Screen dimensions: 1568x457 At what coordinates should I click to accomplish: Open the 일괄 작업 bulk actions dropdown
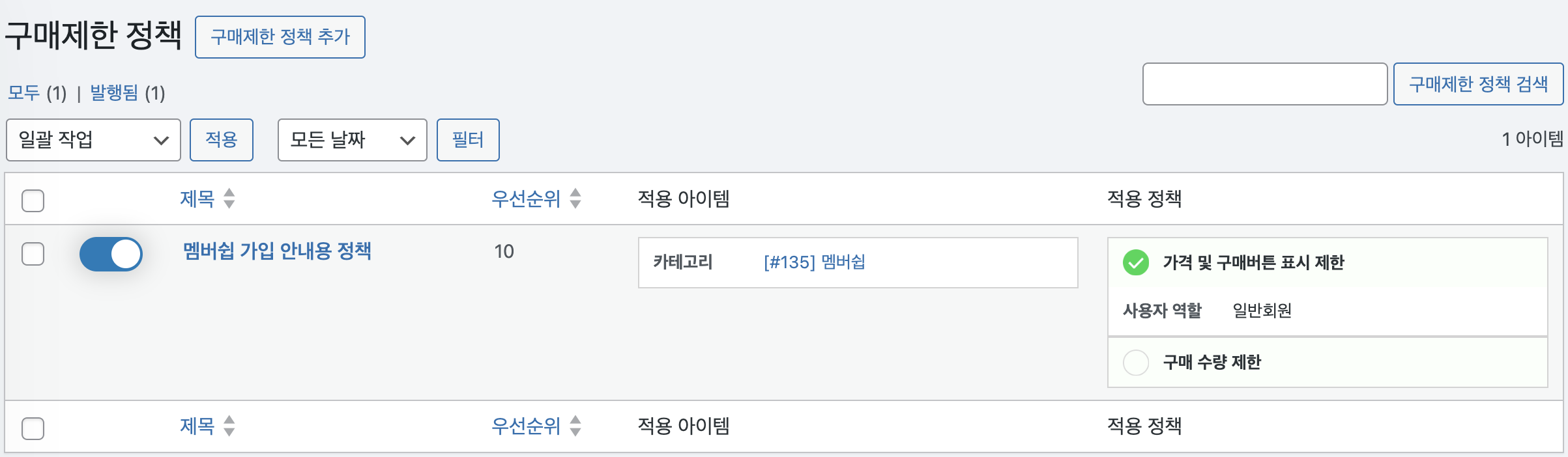(x=93, y=140)
